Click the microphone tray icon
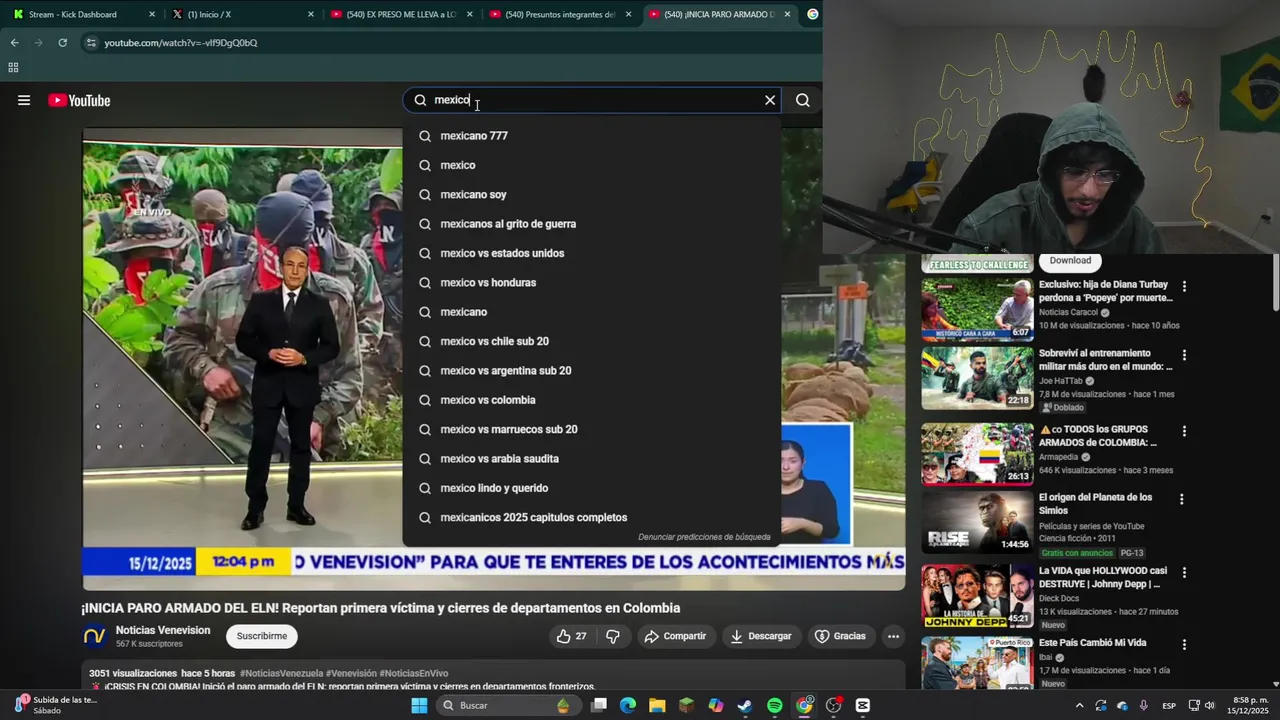The width and height of the screenshot is (1280, 720). tap(1143, 705)
